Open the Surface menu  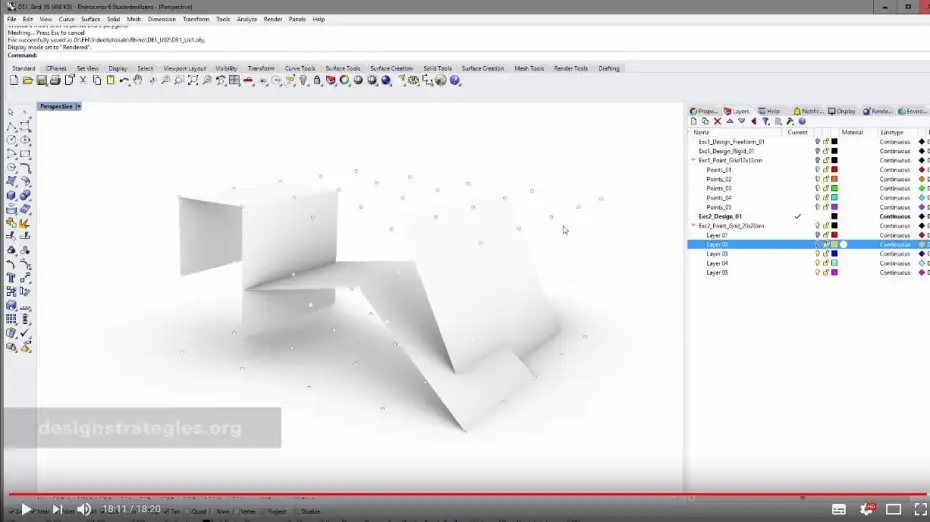pos(91,19)
